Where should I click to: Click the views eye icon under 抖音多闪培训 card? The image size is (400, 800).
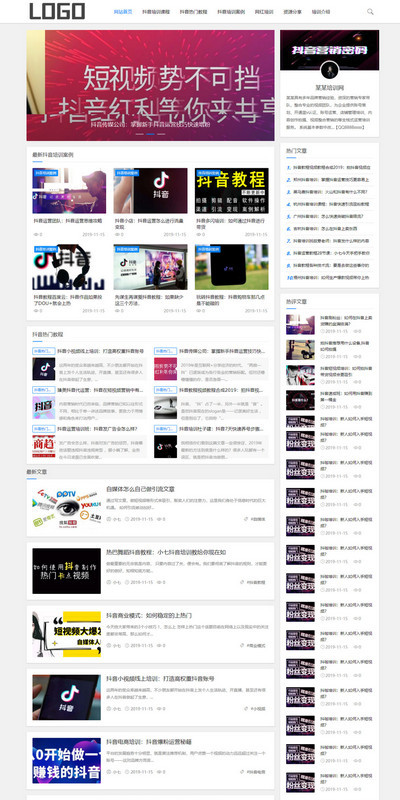pyautogui.click(x=198, y=235)
